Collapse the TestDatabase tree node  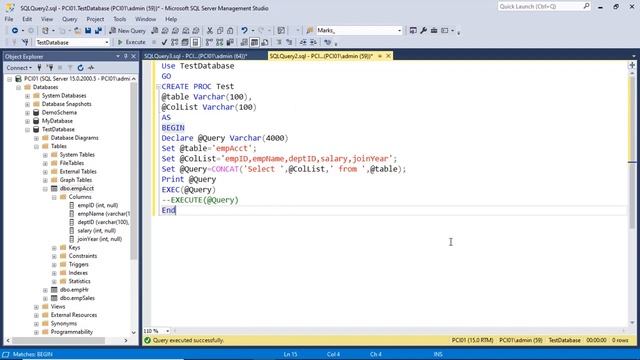click(x=27, y=129)
